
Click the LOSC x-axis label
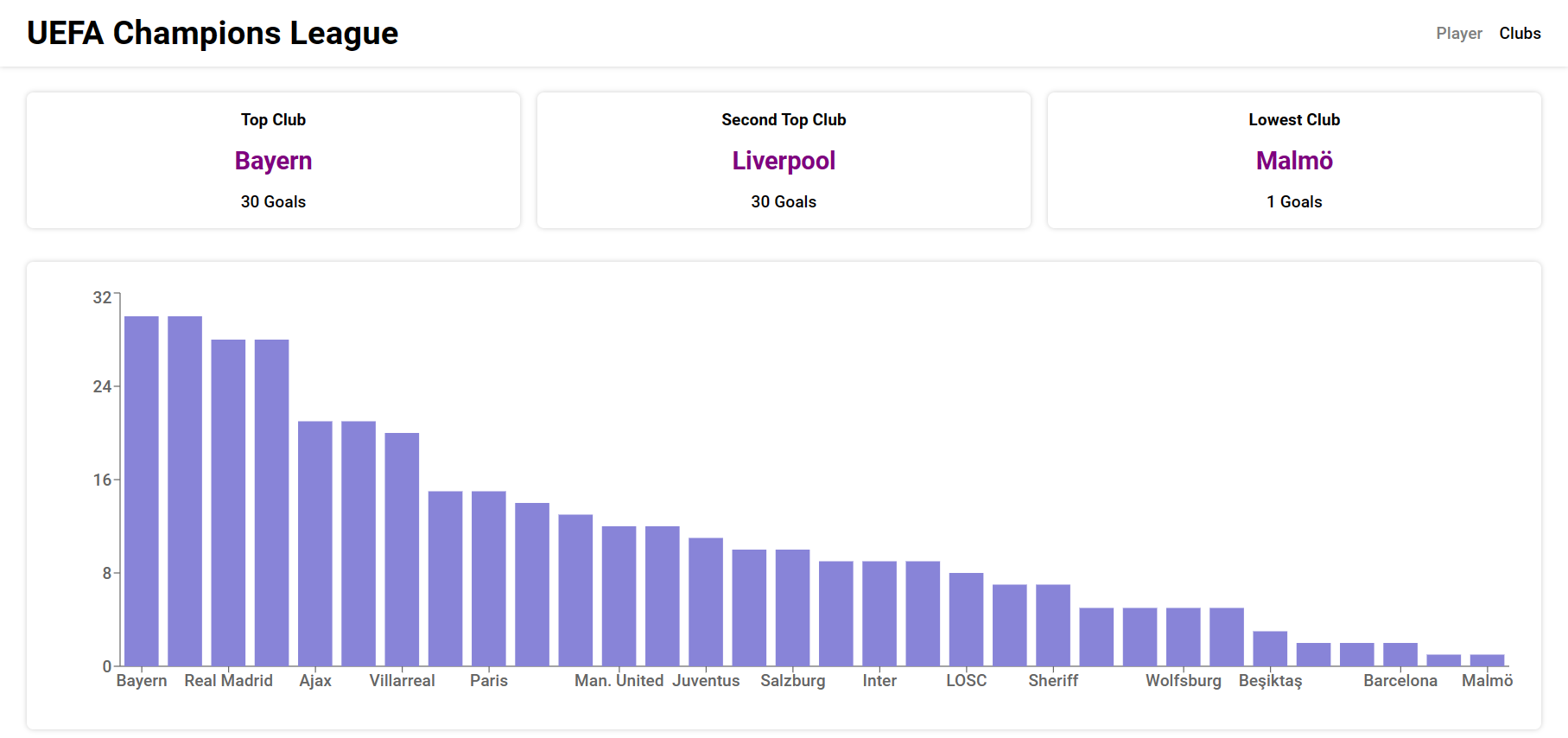pyautogui.click(x=966, y=681)
